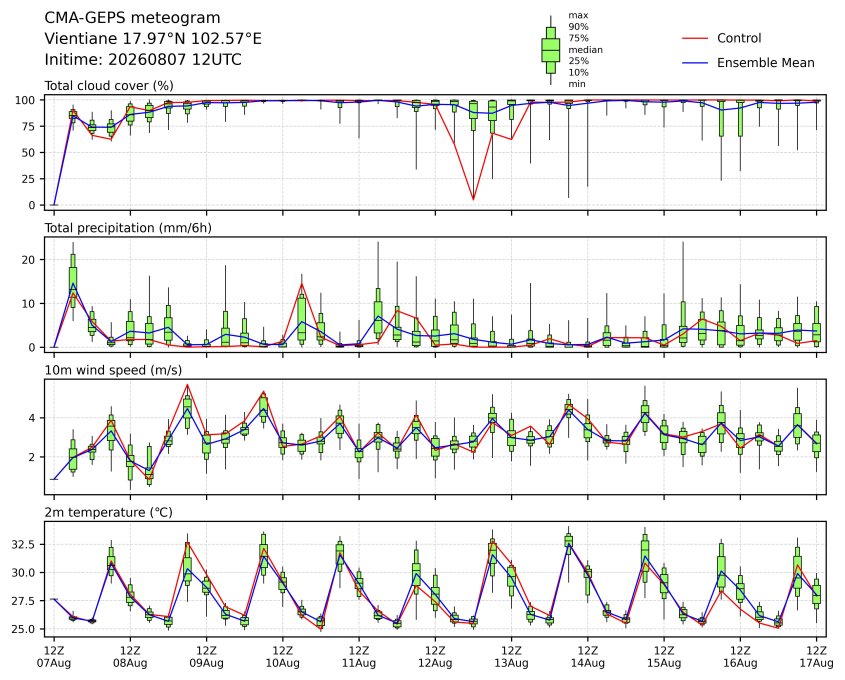Click the green box-plot legend symbol

[x=550, y=50]
